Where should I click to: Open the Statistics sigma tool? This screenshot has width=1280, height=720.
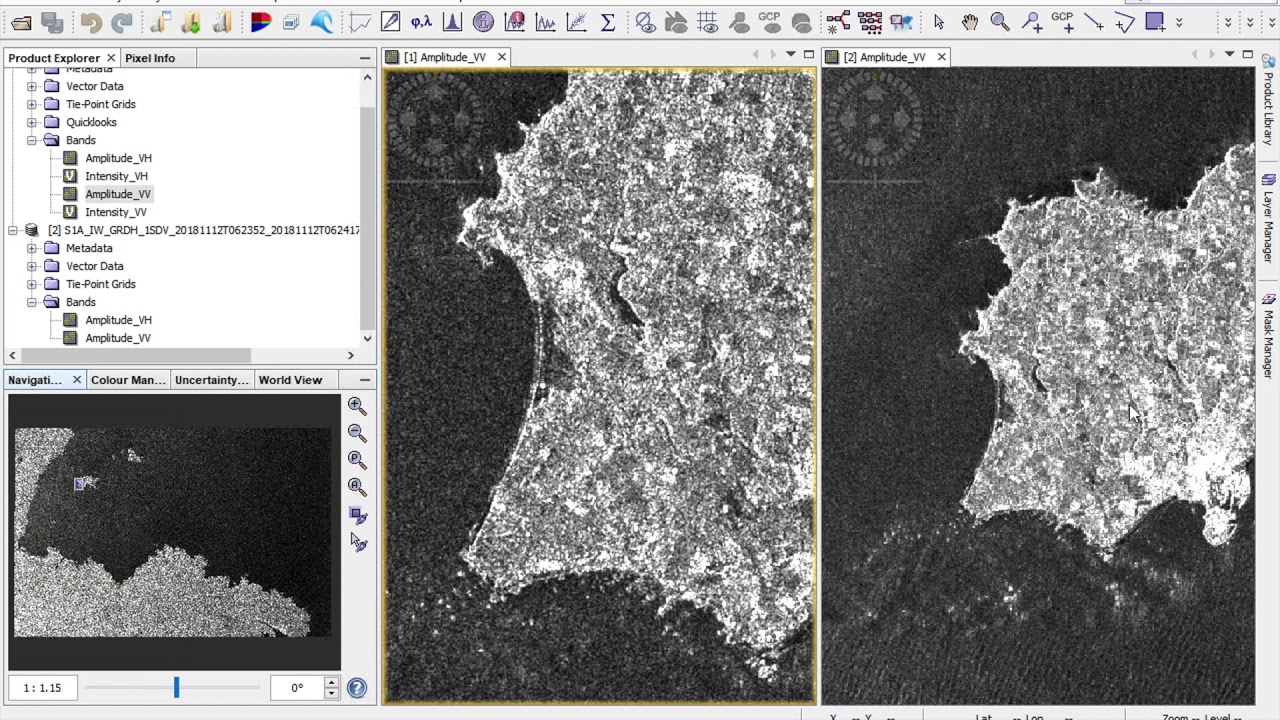coord(607,21)
